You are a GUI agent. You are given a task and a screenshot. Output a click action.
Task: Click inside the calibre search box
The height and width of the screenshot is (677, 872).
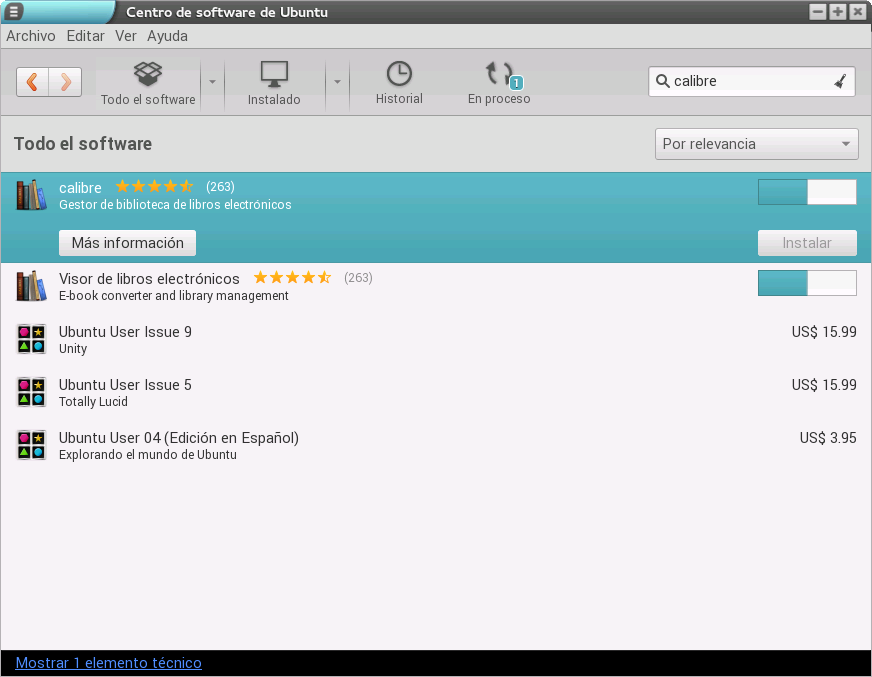click(x=745, y=81)
